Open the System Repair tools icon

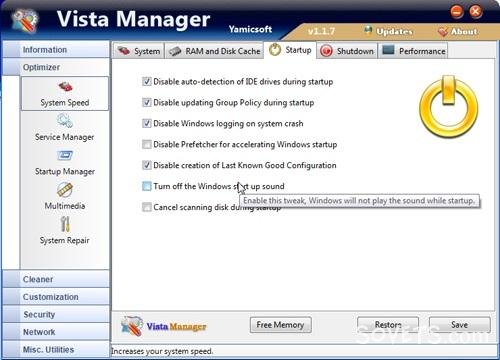coord(65,224)
